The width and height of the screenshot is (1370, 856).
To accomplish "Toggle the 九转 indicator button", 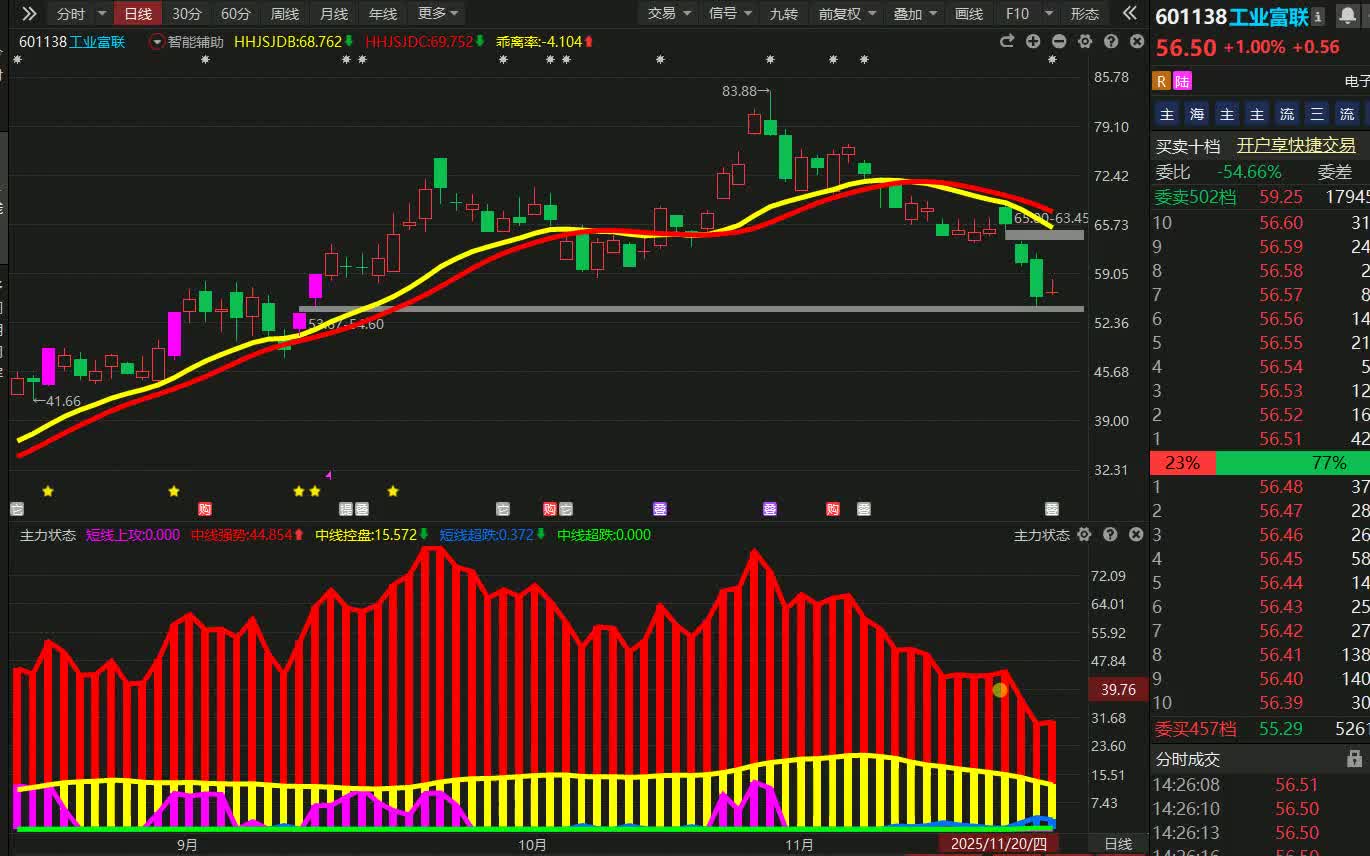I will (783, 14).
